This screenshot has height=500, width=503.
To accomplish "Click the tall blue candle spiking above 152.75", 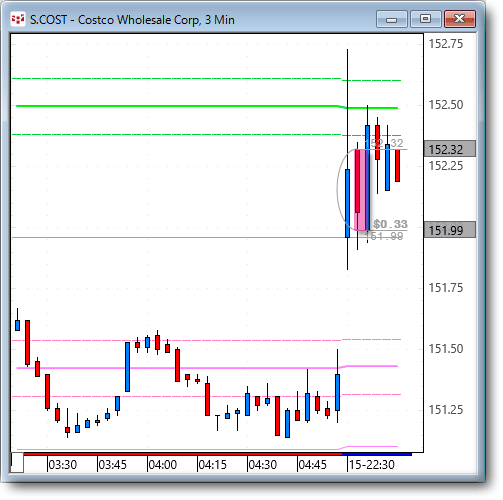I will (x=347, y=203).
